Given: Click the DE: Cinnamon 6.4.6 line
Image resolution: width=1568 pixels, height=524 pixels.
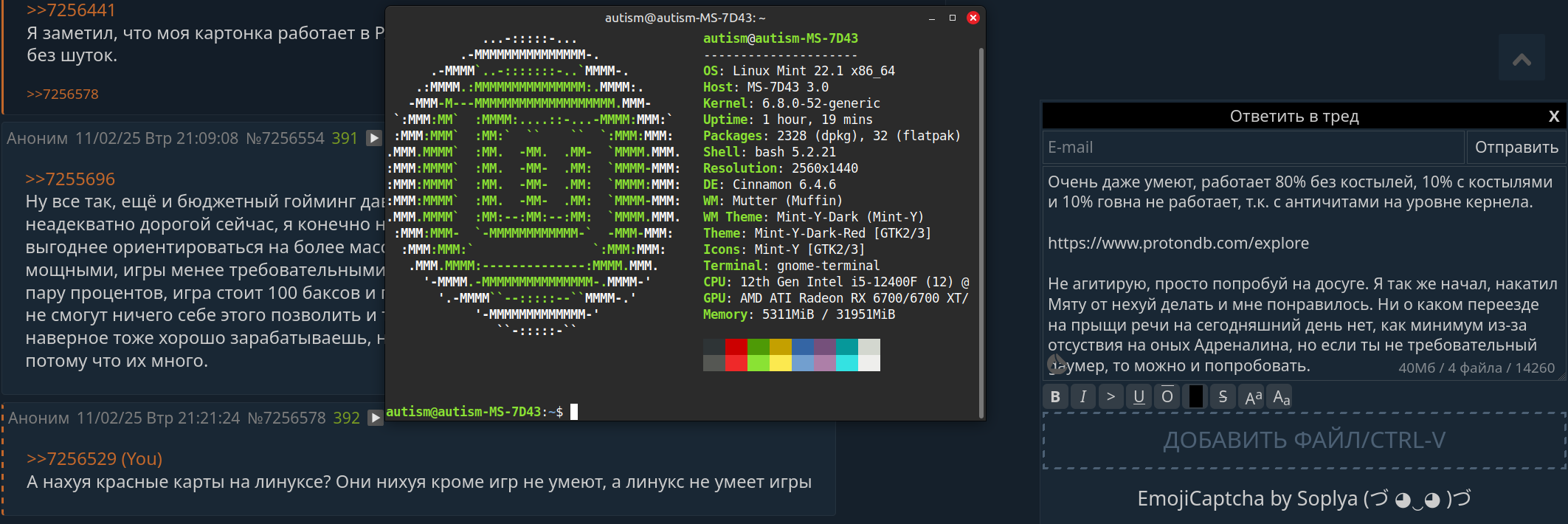Looking at the screenshot, I should tap(770, 185).
